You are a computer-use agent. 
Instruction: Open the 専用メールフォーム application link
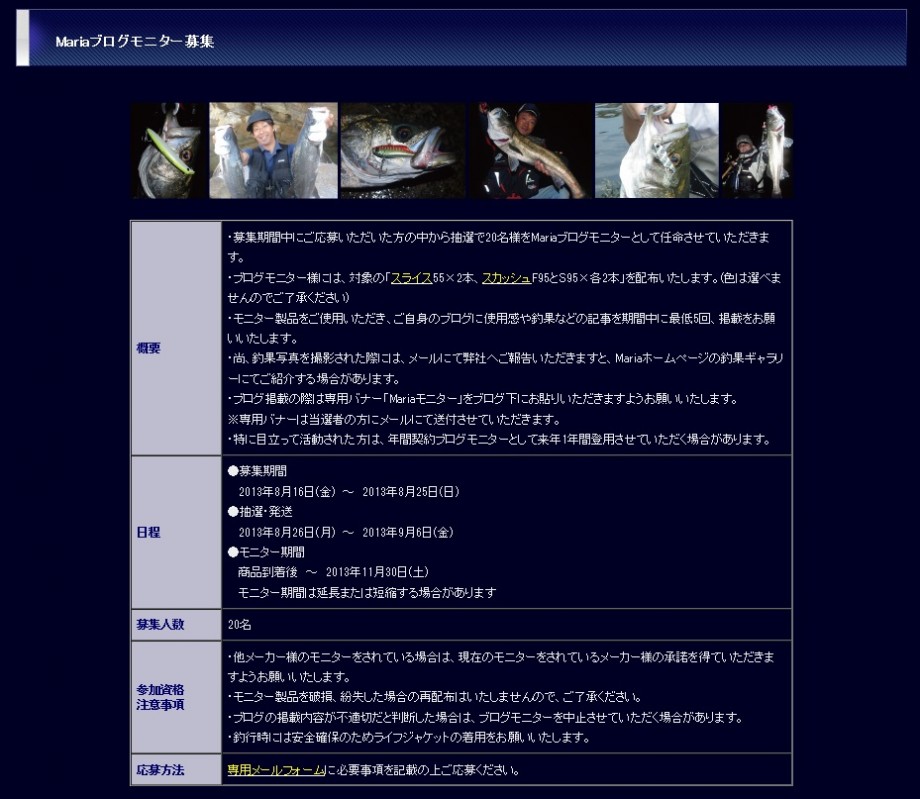pos(276,770)
